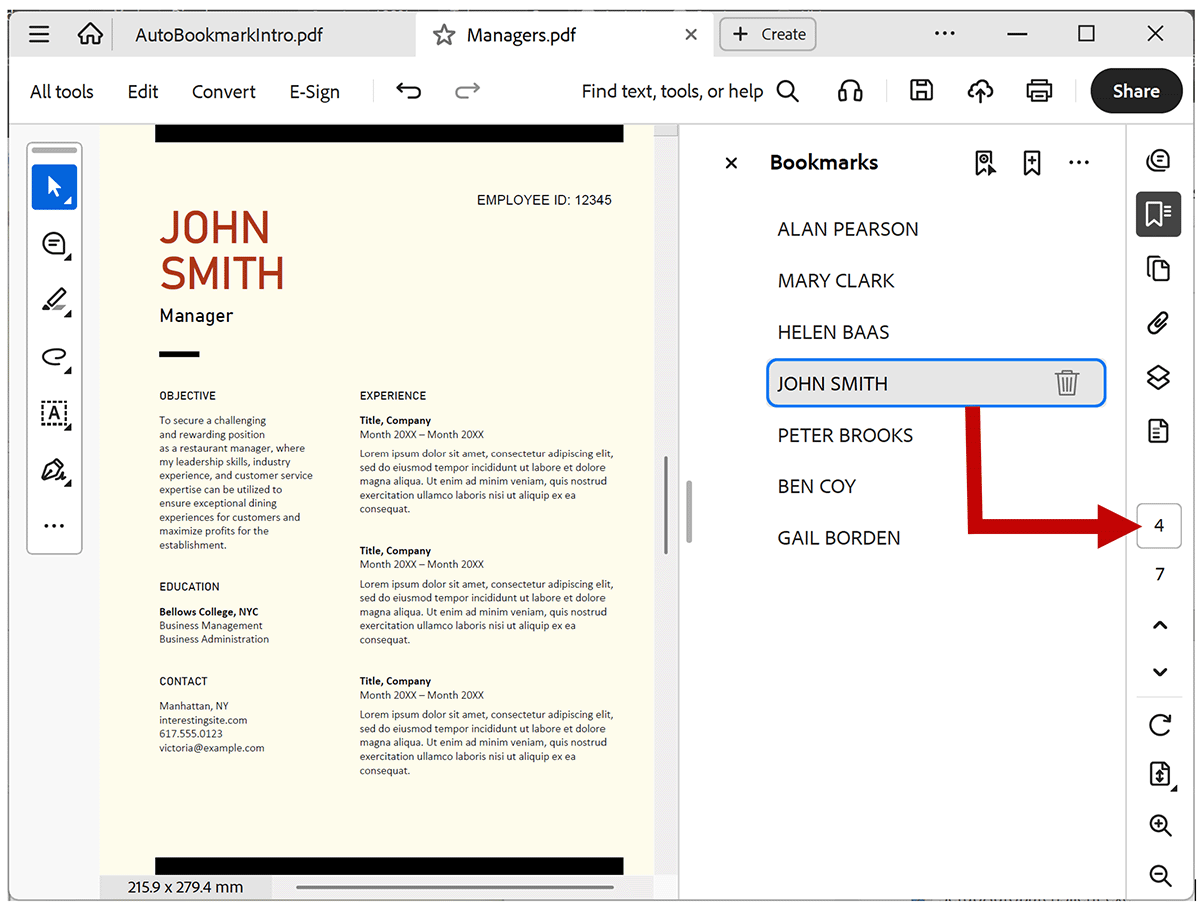Zoom out of the document
Image resolution: width=1200 pixels, height=909 pixels.
[1160, 876]
